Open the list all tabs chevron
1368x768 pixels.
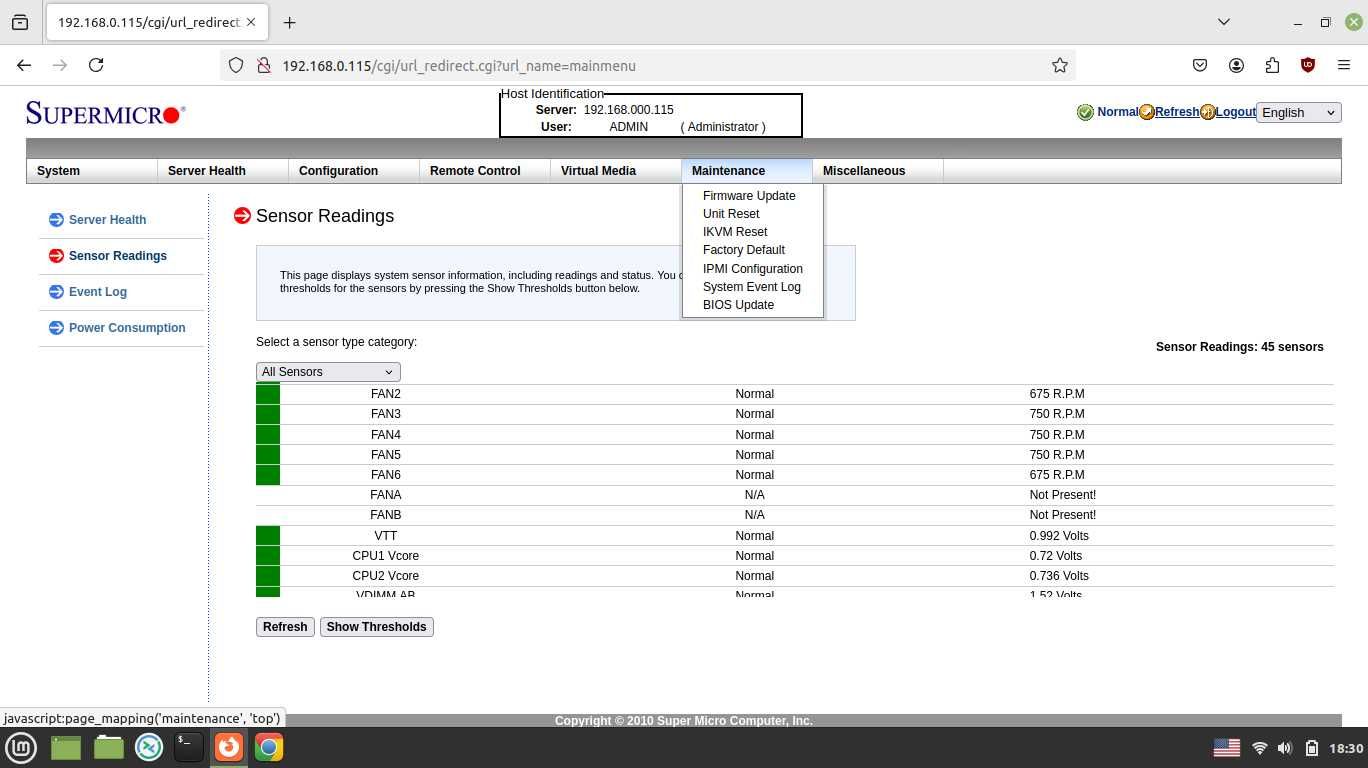(1223, 22)
